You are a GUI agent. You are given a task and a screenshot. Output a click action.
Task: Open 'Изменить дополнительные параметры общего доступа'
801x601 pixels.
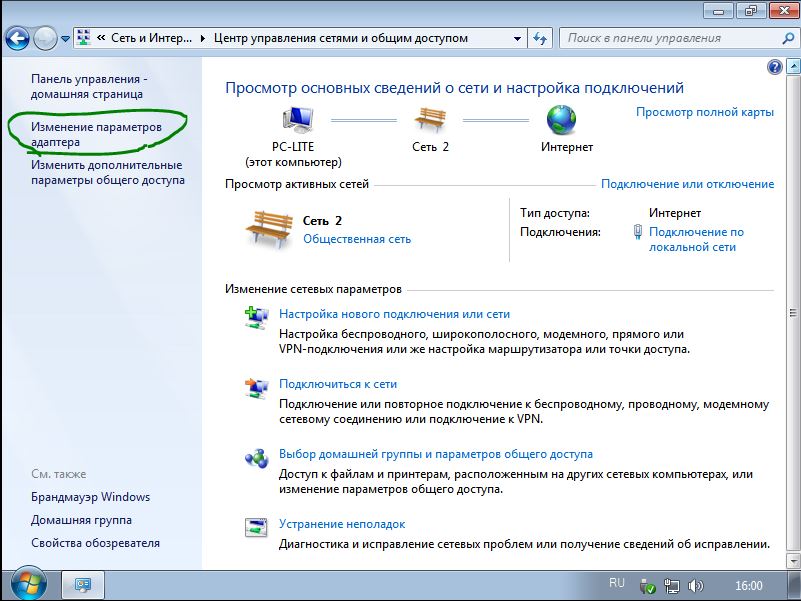(108, 172)
